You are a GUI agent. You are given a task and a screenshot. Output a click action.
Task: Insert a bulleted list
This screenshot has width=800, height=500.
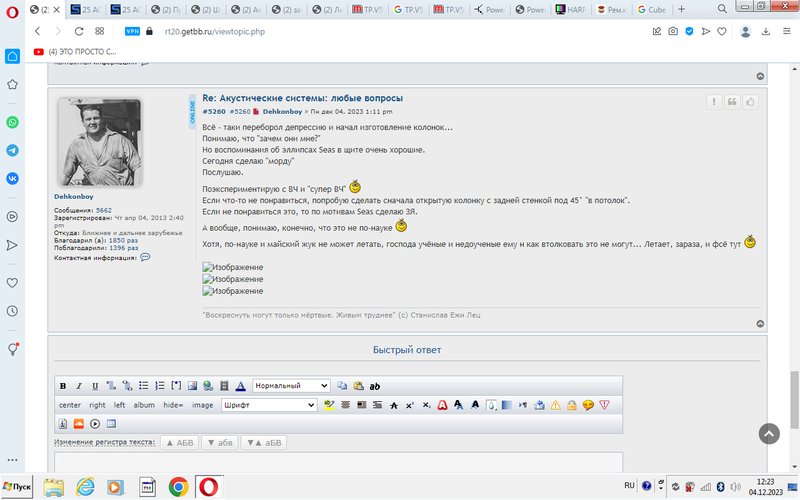pyautogui.click(x=143, y=386)
